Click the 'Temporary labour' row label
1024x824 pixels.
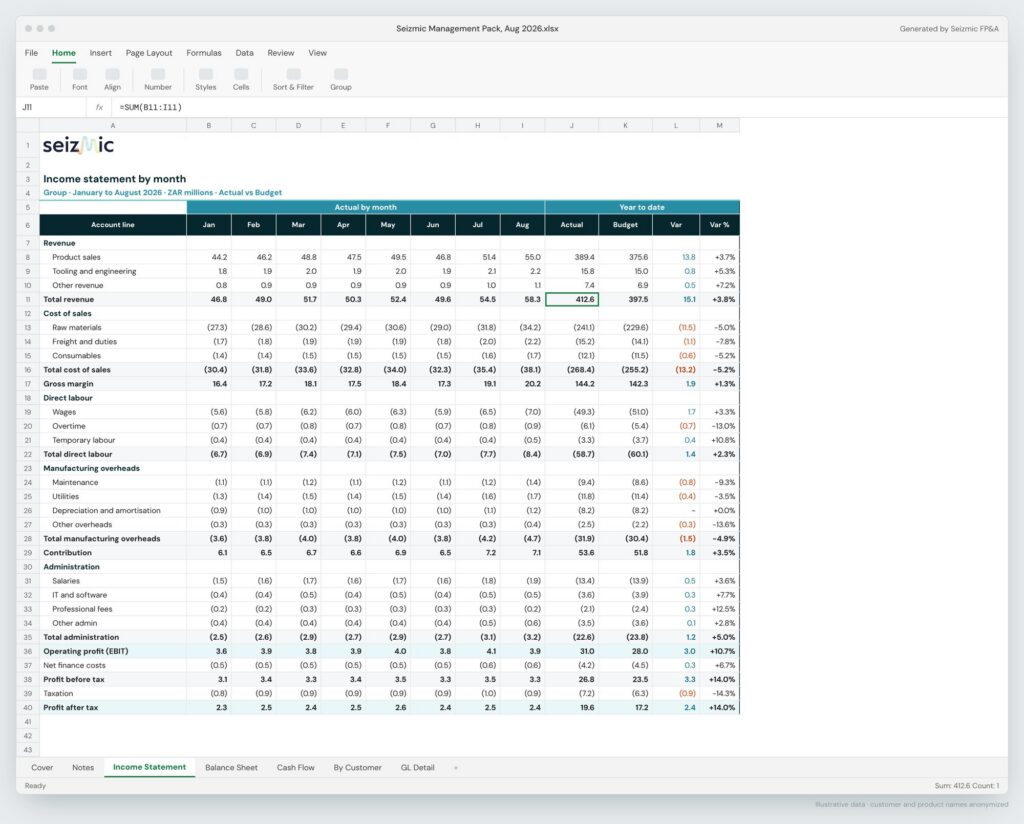tap(84, 440)
